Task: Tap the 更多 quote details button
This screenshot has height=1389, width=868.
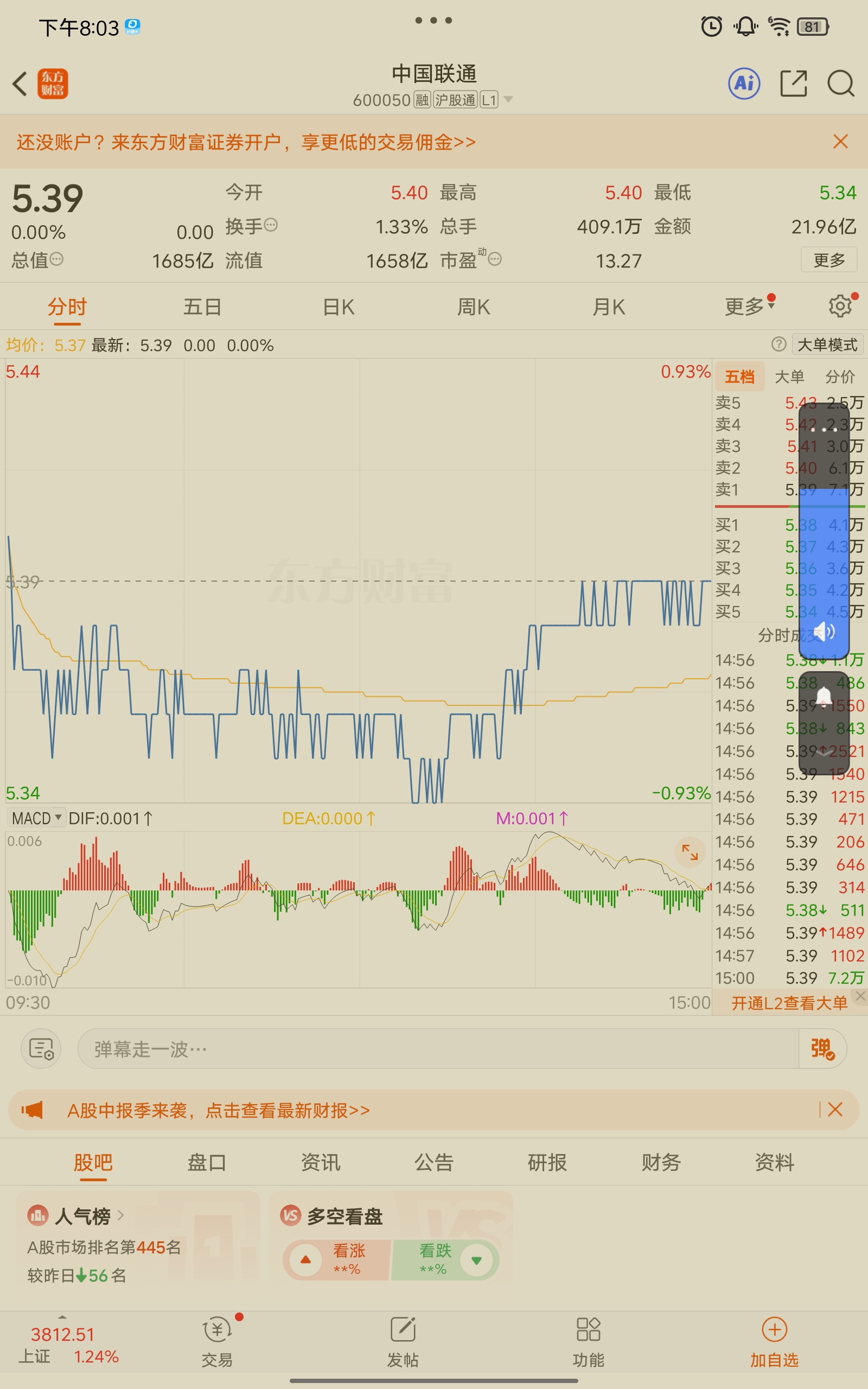Action: tap(829, 259)
